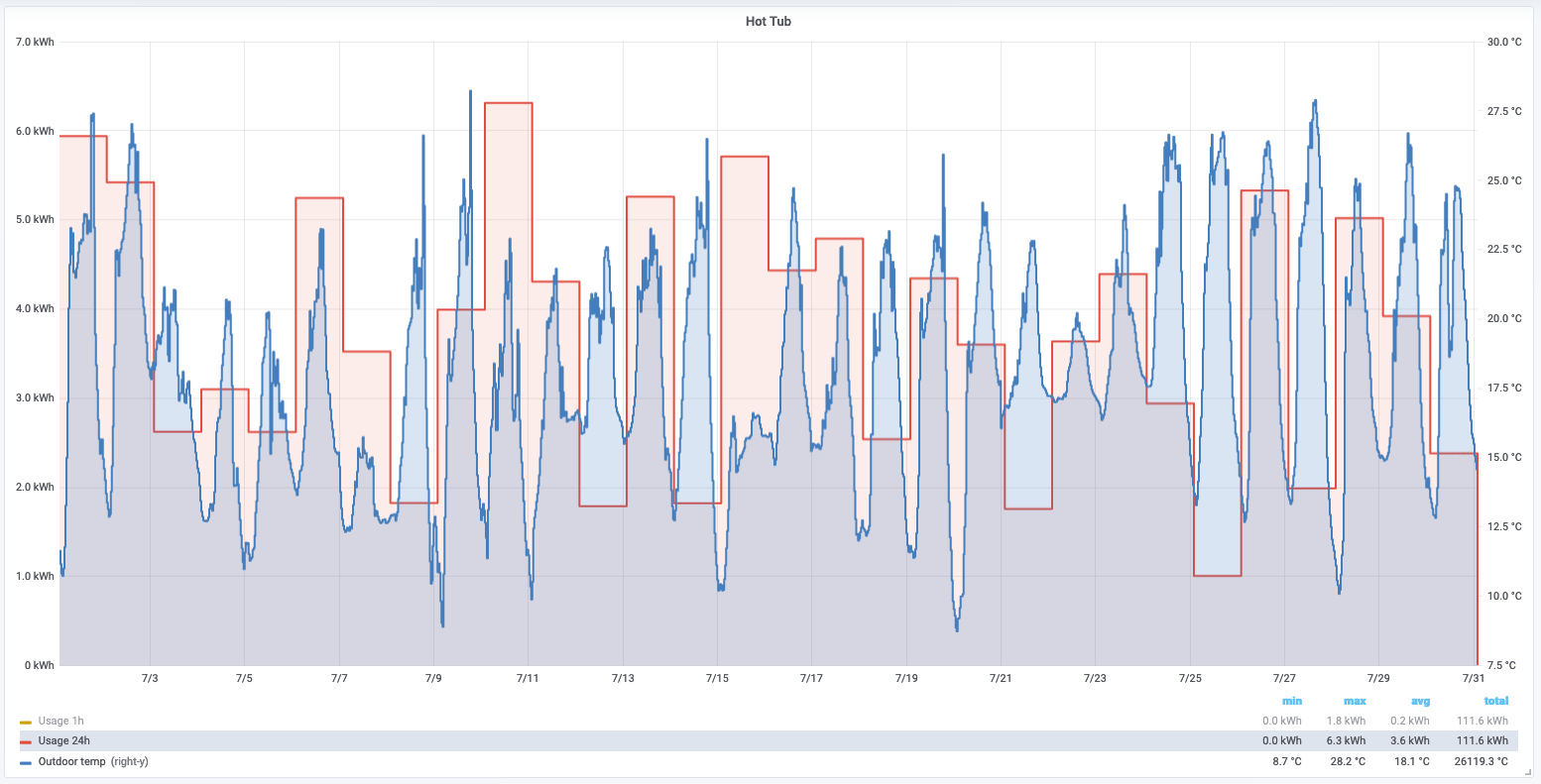
Task: Open the Usage 1h yellow color swatch
Action: coord(26,722)
